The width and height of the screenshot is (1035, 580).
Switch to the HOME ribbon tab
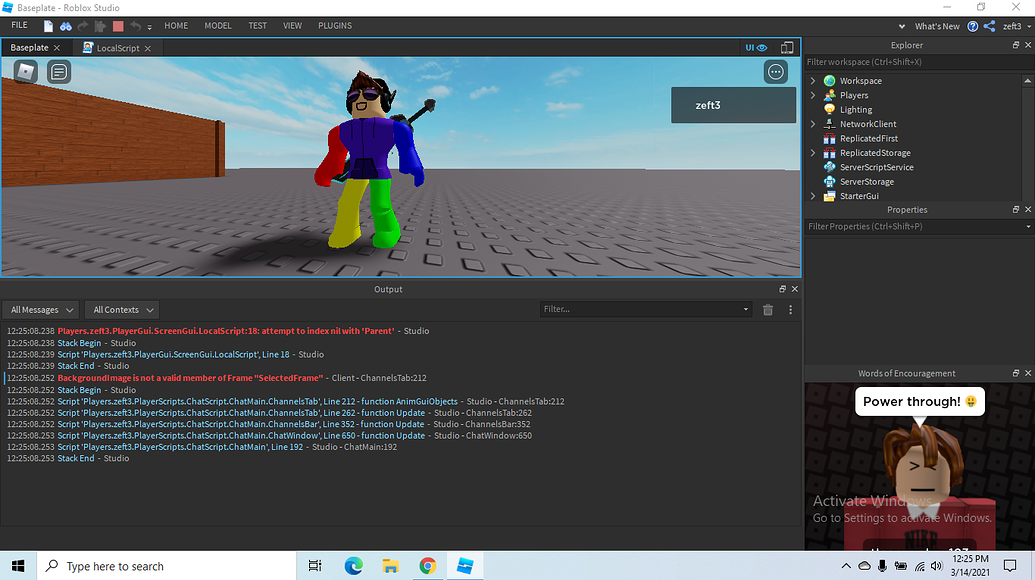point(176,26)
